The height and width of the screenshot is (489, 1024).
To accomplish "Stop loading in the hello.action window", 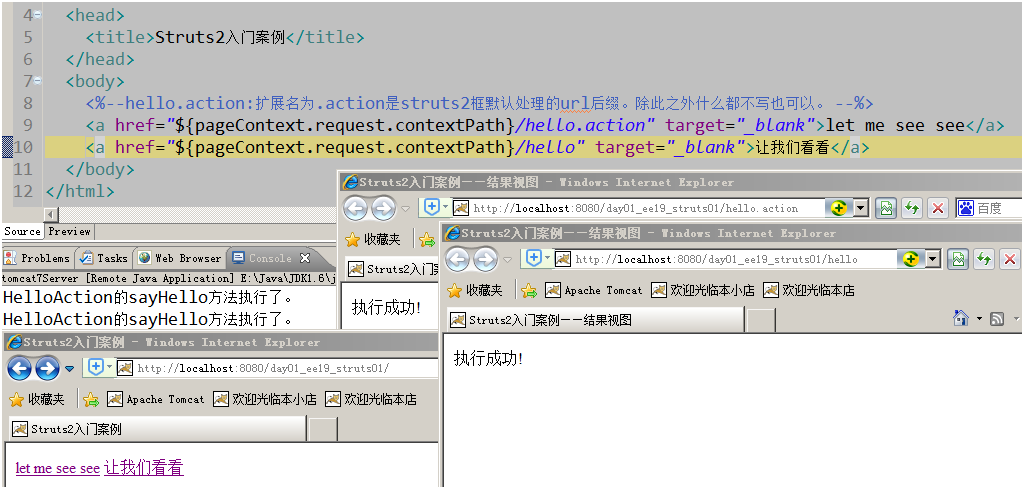I will pyautogui.click(x=938, y=208).
